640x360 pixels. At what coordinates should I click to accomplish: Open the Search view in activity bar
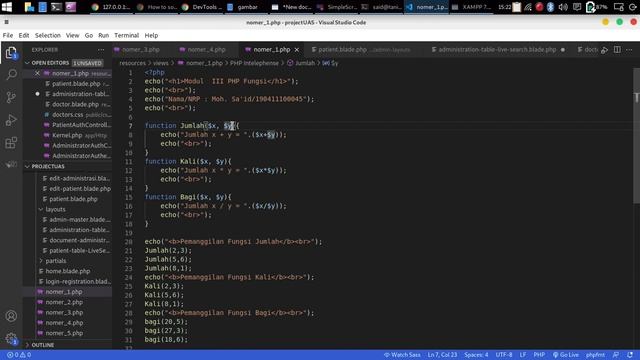11,75
